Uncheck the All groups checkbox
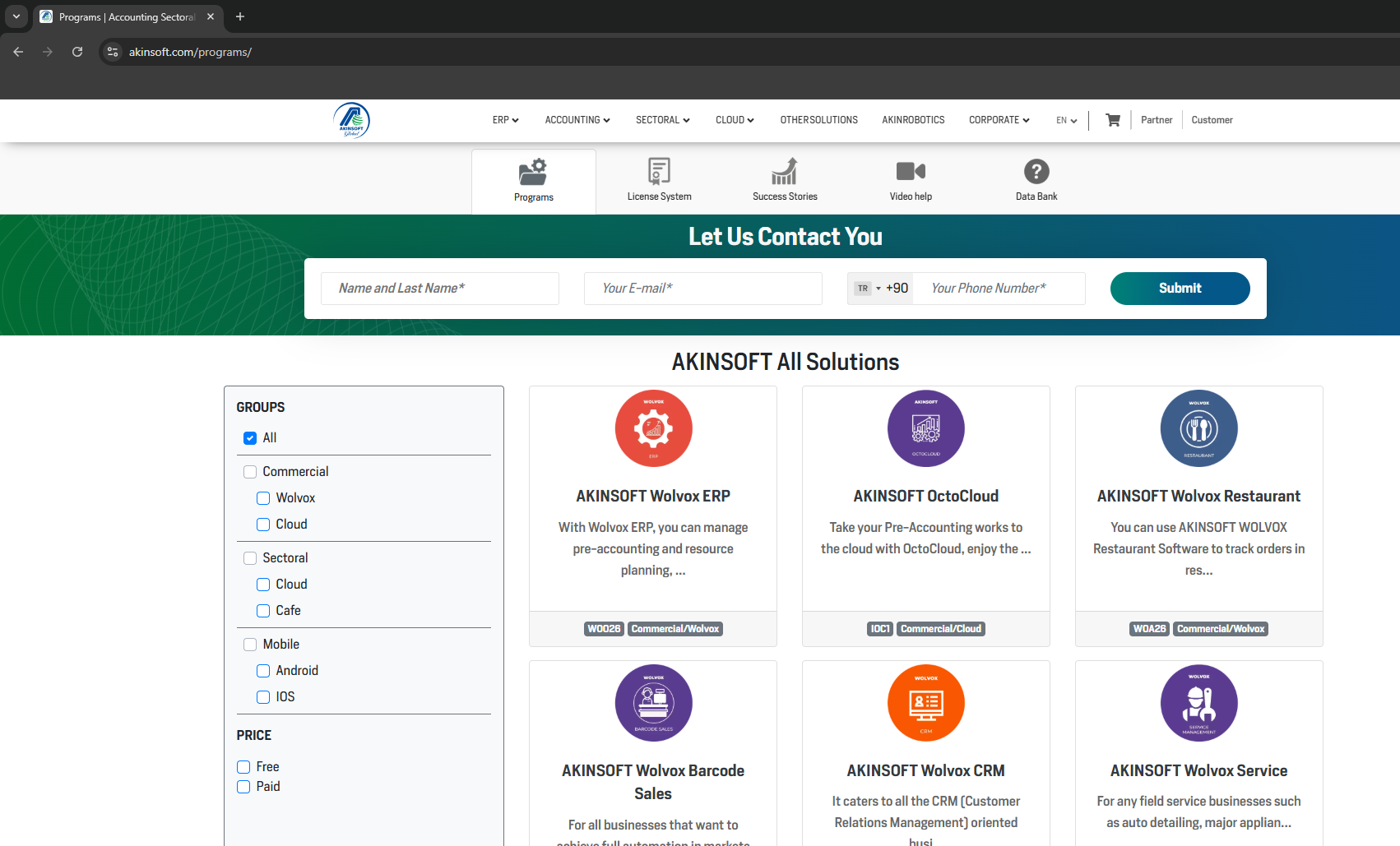 pyautogui.click(x=250, y=438)
